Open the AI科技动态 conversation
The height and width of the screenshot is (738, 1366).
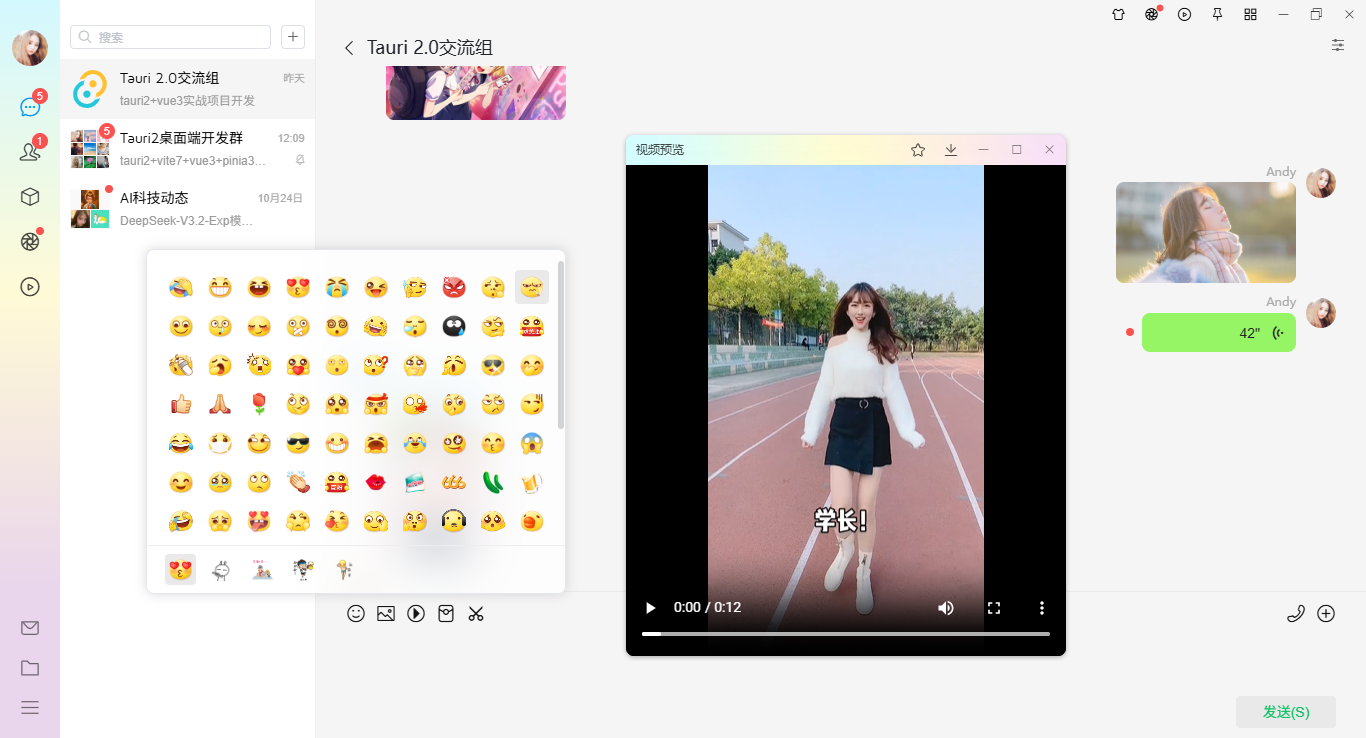188,209
